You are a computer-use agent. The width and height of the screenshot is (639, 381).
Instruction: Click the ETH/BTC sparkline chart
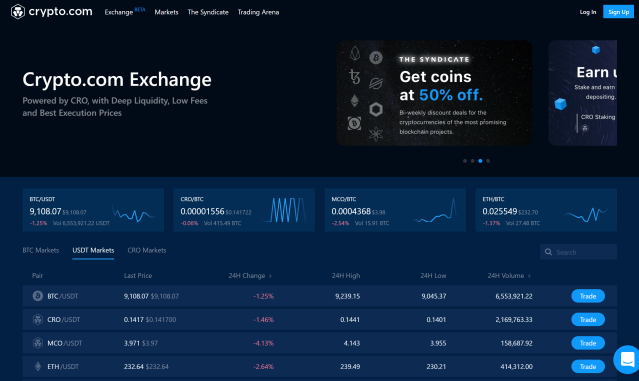click(586, 213)
